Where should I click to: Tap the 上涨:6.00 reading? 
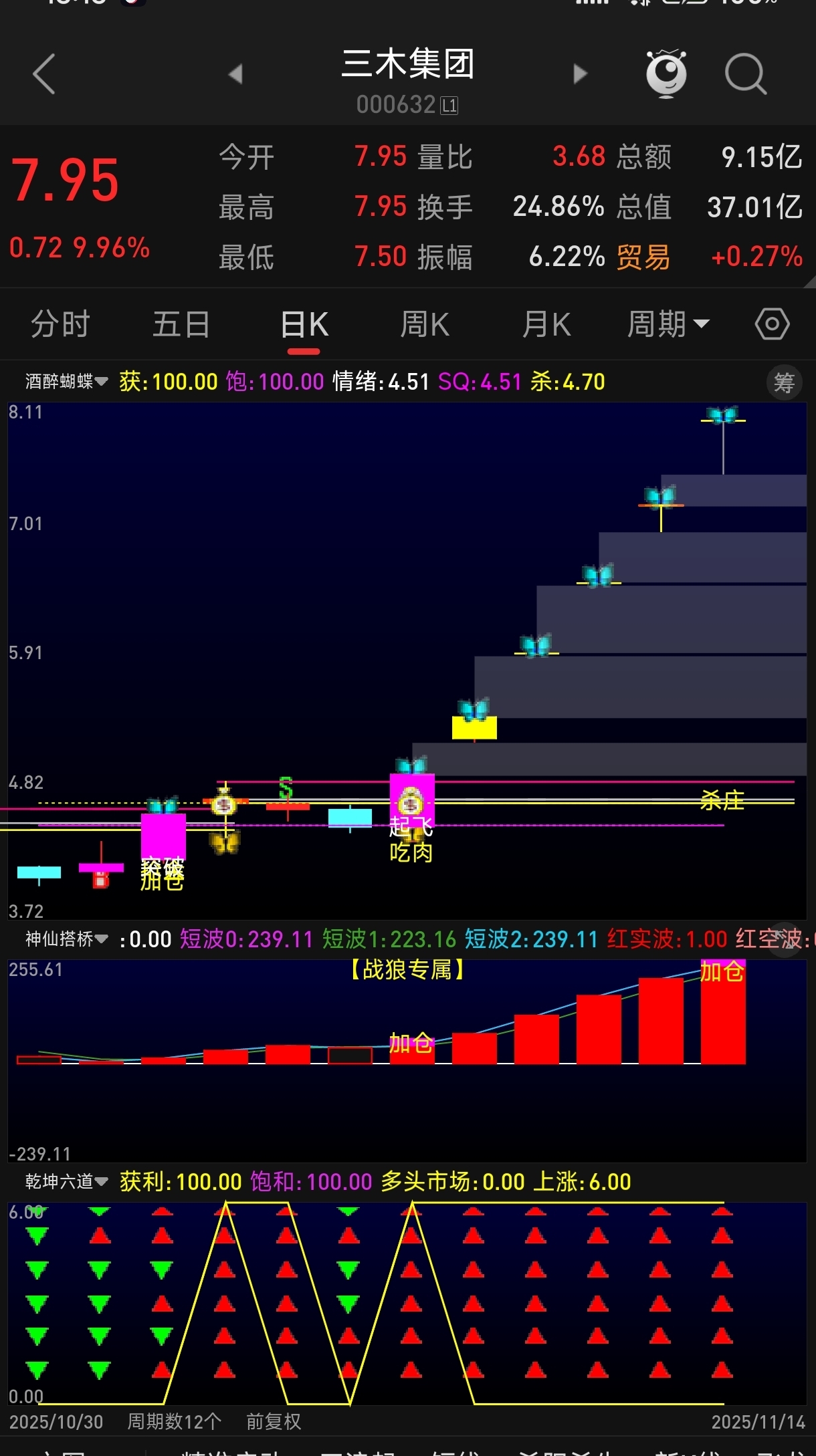582,1182
